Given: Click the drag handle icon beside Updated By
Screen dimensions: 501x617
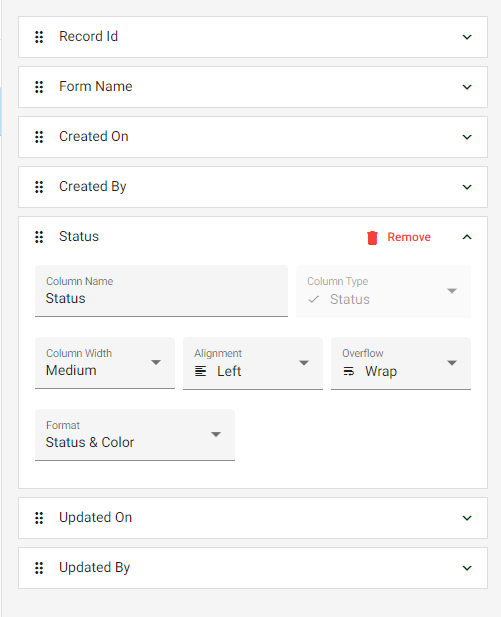Looking at the screenshot, I should tap(39, 568).
